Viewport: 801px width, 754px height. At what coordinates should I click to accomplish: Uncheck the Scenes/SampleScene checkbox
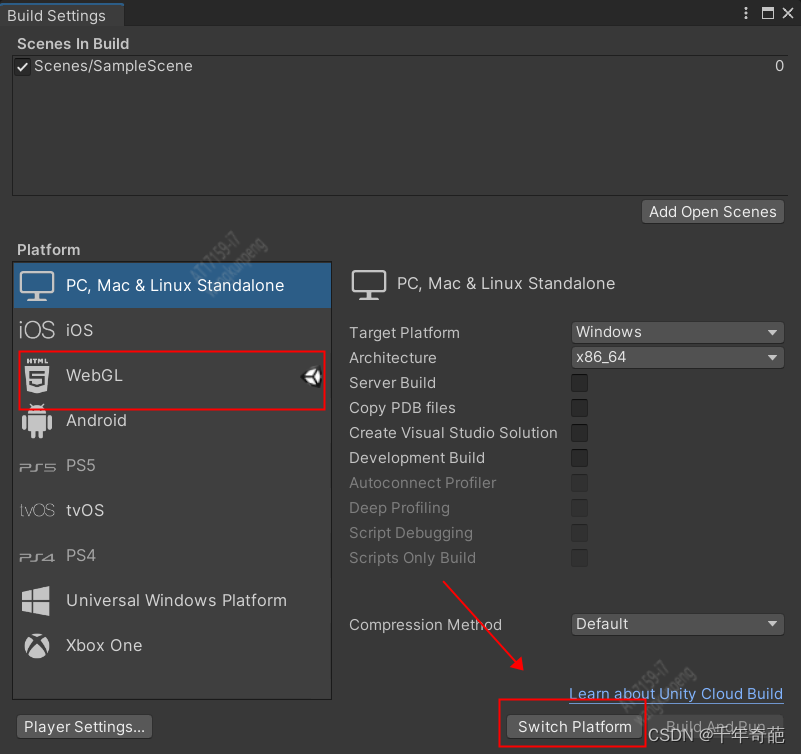point(22,67)
